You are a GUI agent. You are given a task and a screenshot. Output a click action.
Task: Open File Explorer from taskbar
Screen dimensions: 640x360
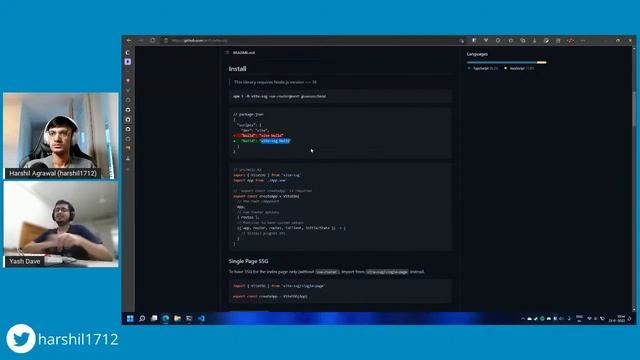(x=178, y=318)
